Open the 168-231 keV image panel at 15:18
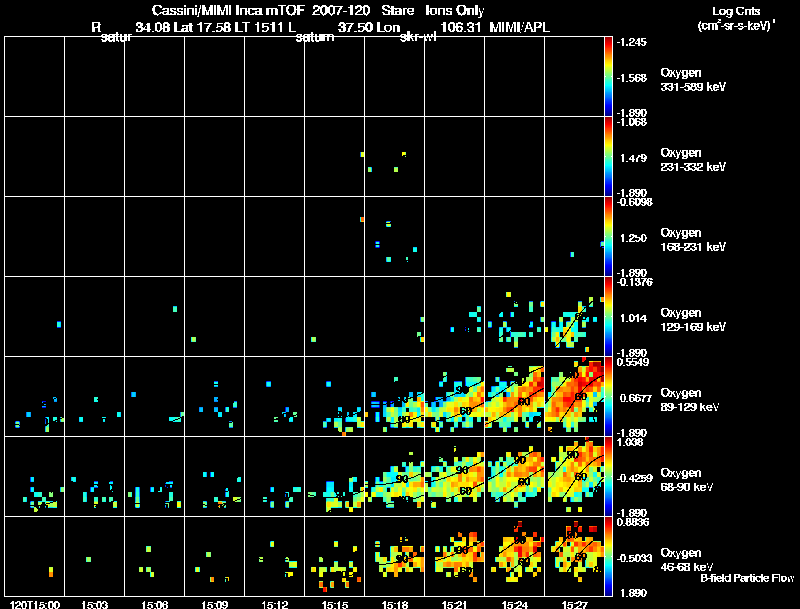800x609 pixels. pos(394,237)
